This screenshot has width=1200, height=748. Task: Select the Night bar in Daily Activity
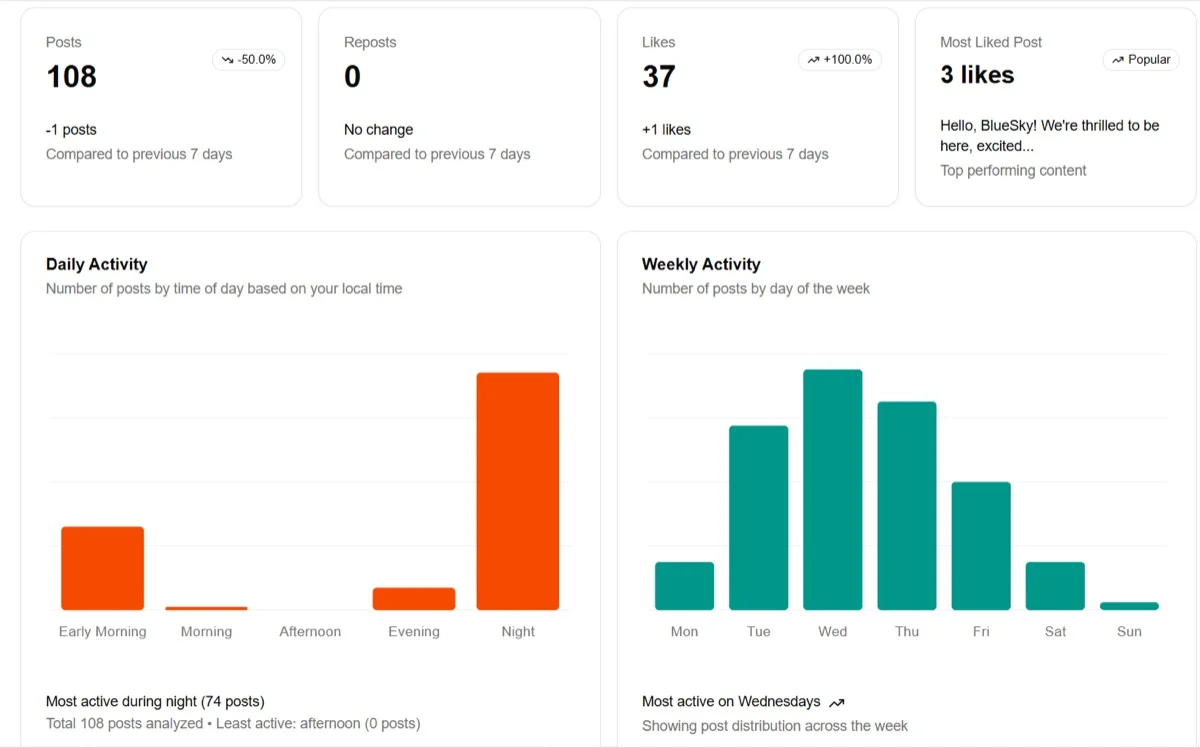[518, 491]
